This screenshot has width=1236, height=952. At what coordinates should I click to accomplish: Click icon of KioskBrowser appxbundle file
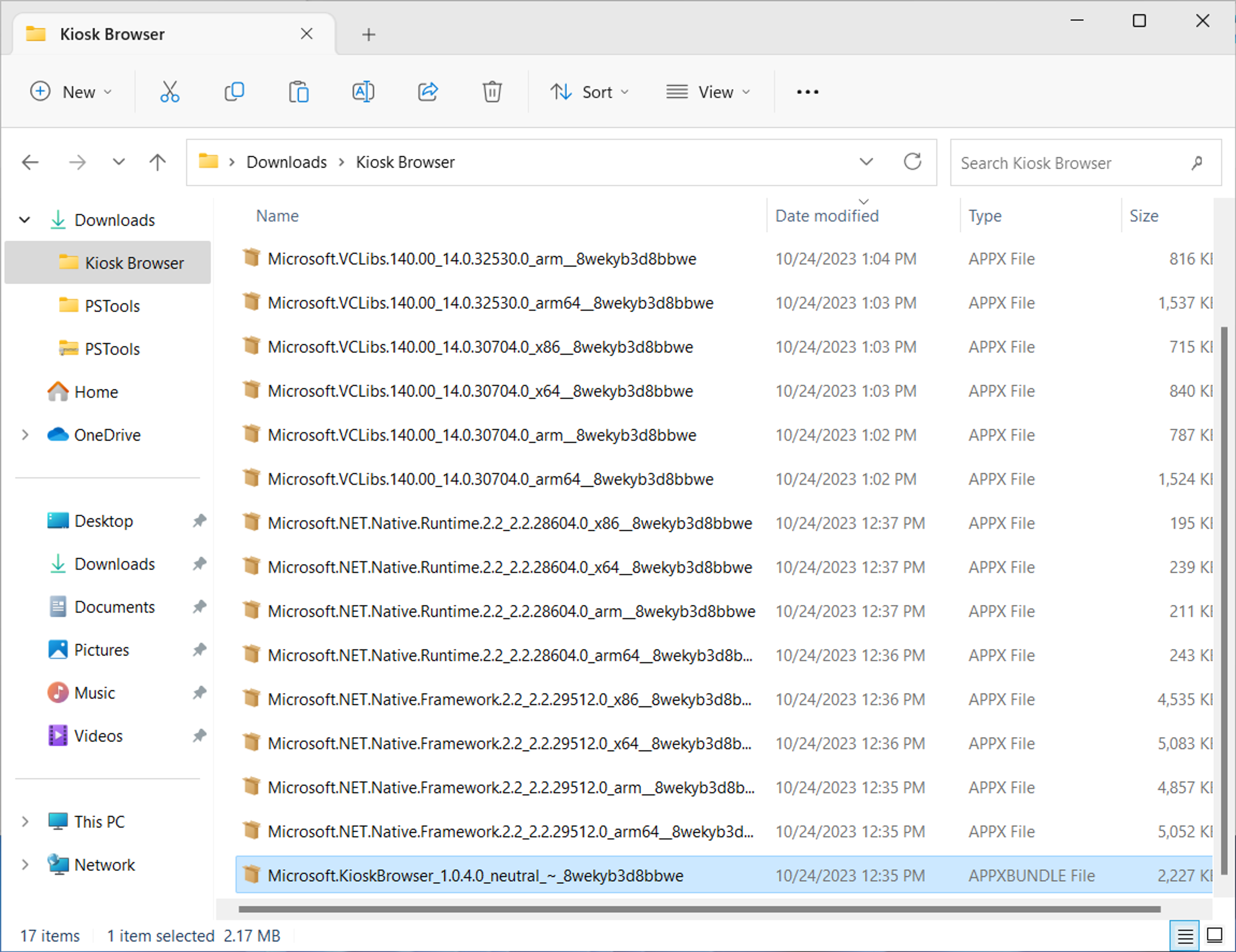pyautogui.click(x=251, y=874)
